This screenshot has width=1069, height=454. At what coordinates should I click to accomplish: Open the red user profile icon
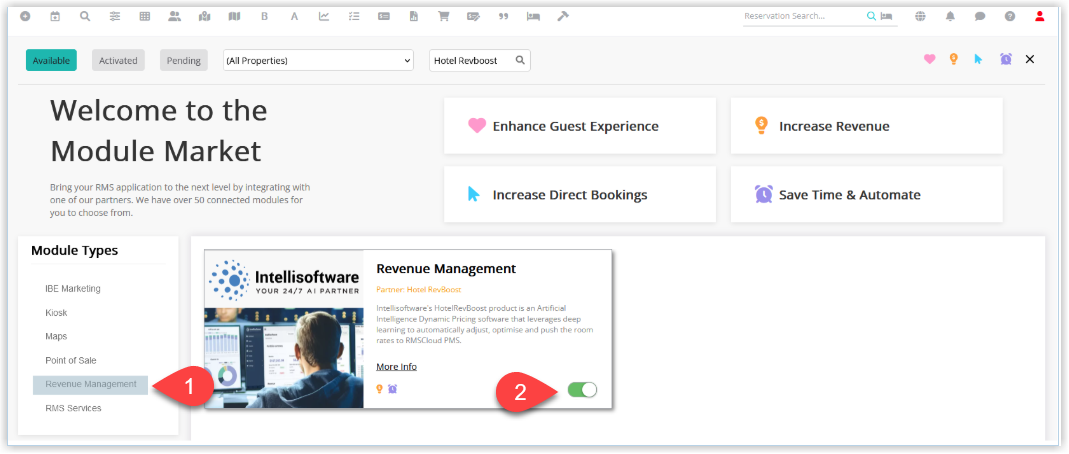1040,16
